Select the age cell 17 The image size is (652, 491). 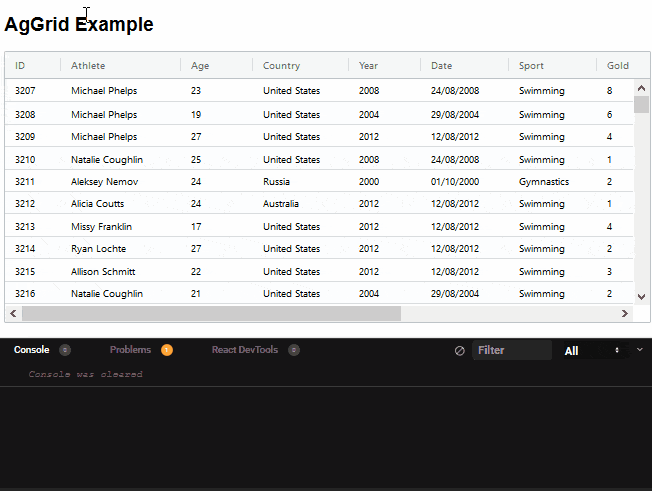[x=196, y=227]
